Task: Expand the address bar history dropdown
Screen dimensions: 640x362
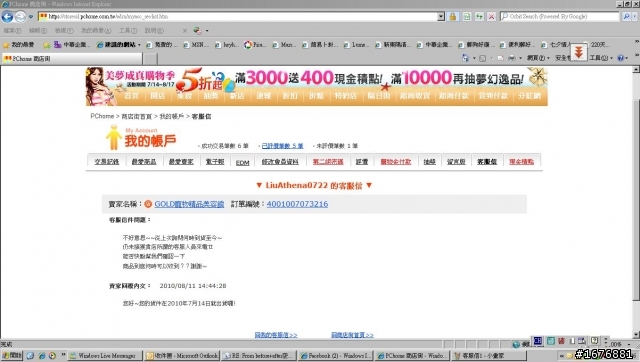Action: click(441, 17)
